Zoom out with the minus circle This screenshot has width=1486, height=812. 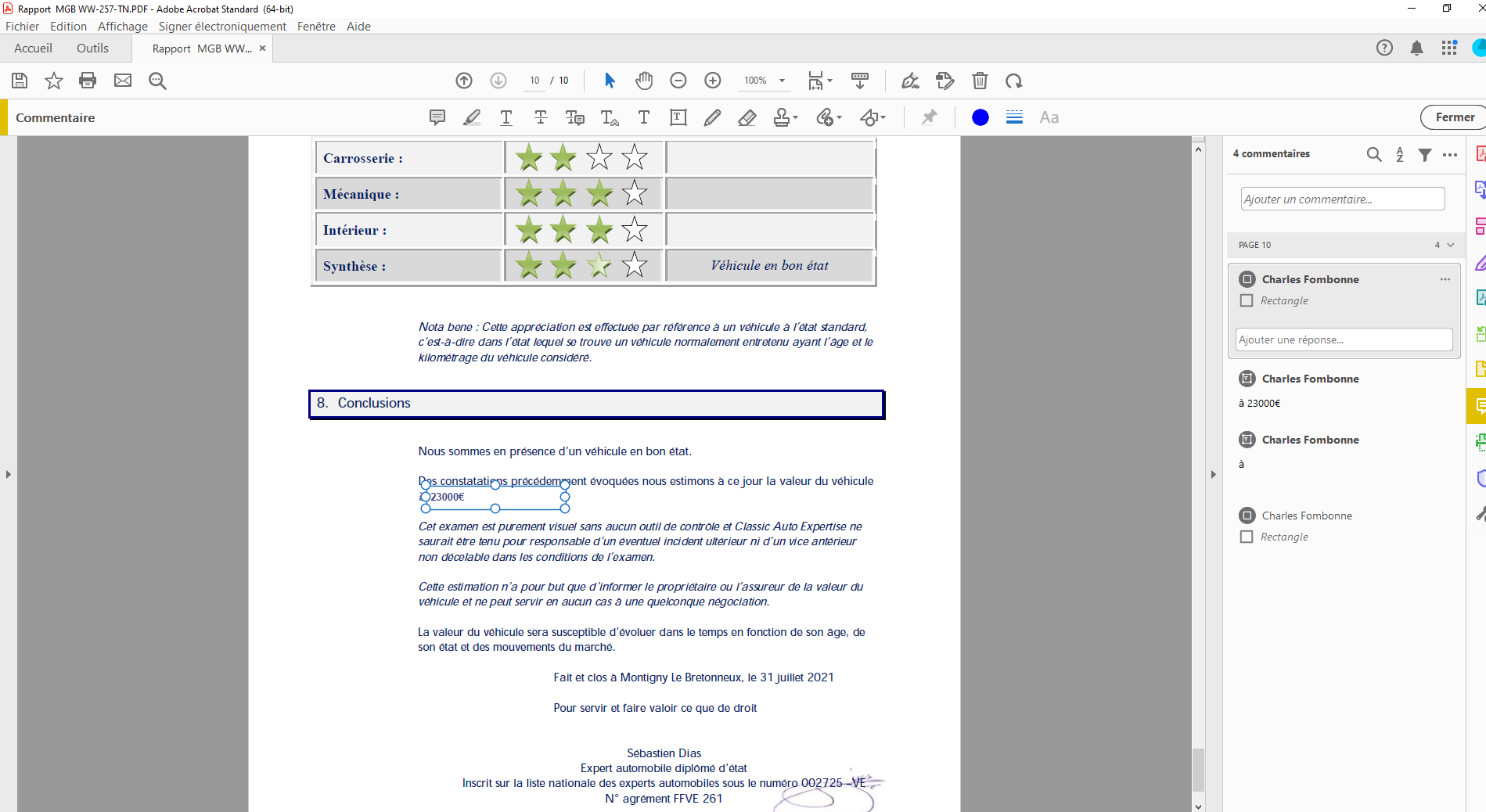pos(678,81)
